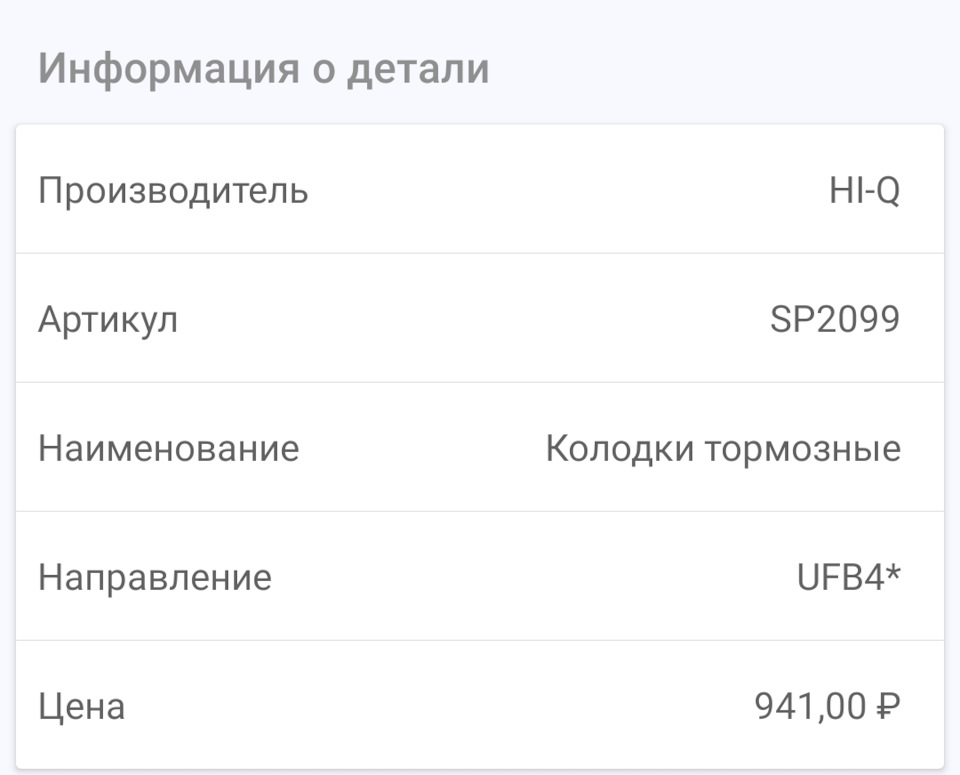Viewport: 960px width, 775px height.
Task: Click the article number SP2099
Action: (x=835, y=319)
